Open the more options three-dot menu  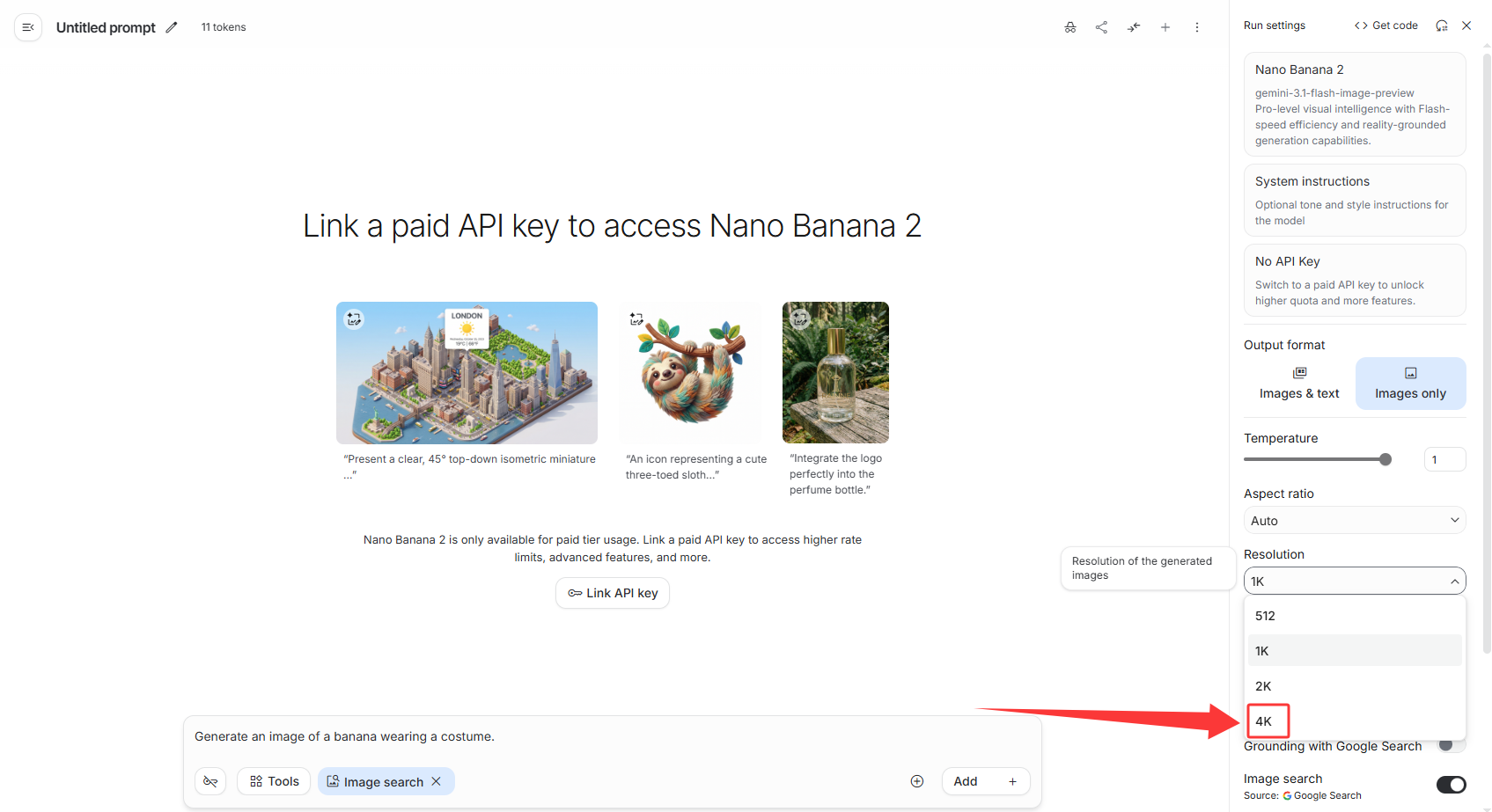click(x=1197, y=27)
